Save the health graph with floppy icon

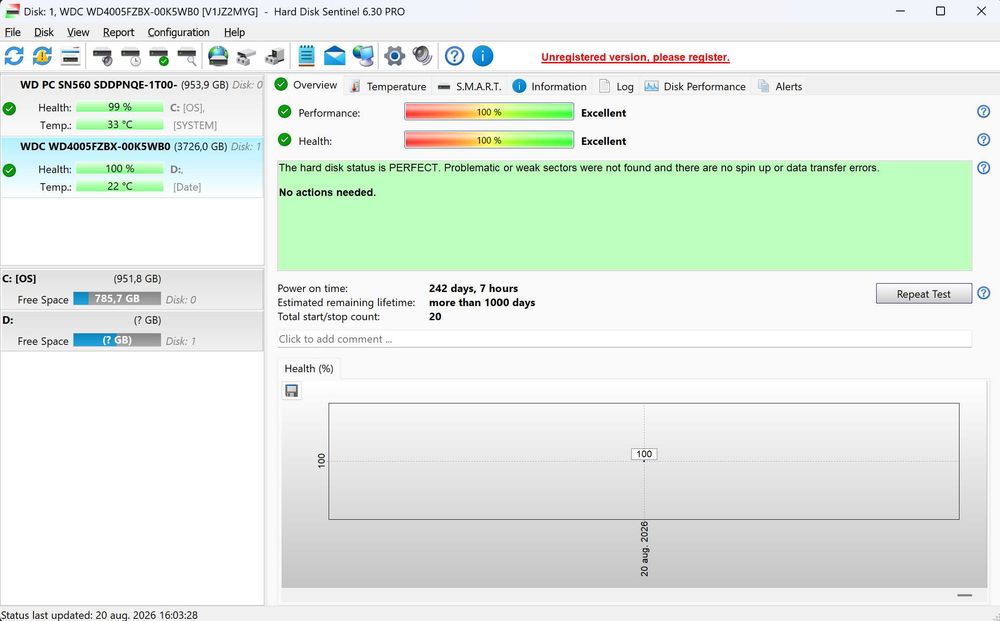point(291,391)
